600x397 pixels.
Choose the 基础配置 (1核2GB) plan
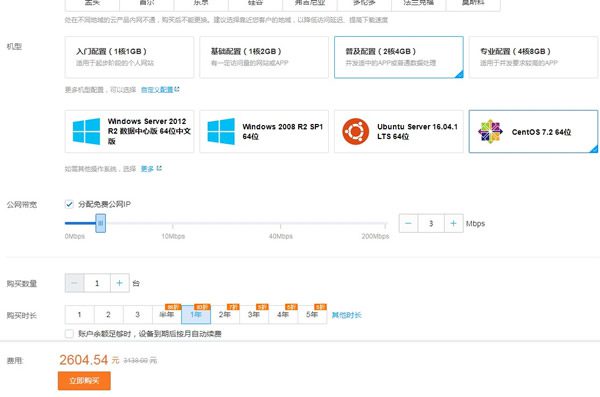coord(264,57)
